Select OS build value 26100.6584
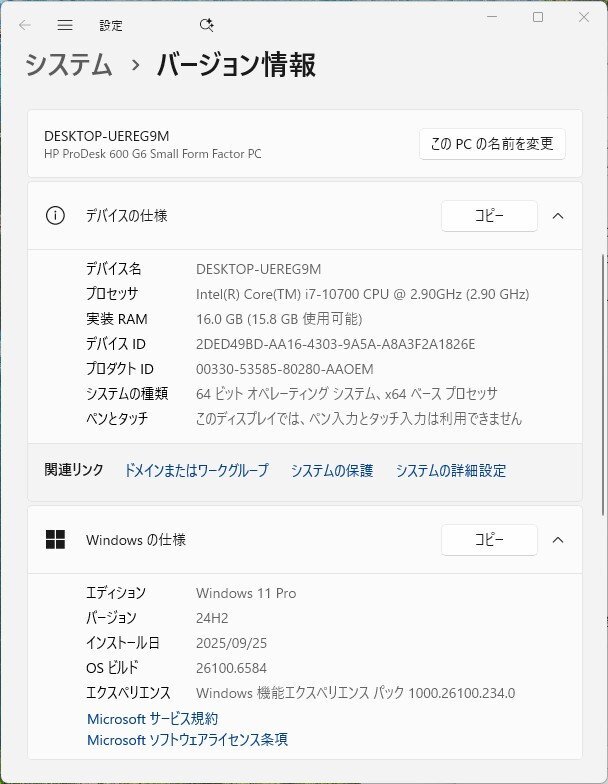 click(232, 668)
